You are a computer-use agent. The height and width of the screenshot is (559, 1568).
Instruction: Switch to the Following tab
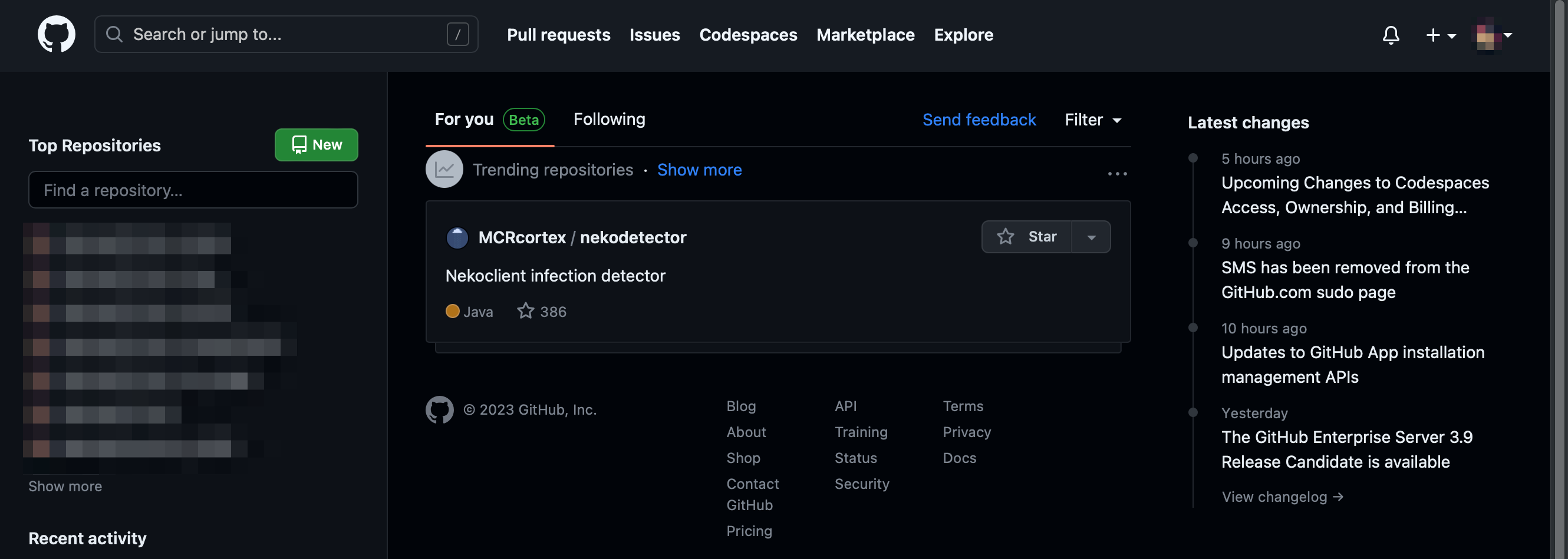(x=609, y=119)
